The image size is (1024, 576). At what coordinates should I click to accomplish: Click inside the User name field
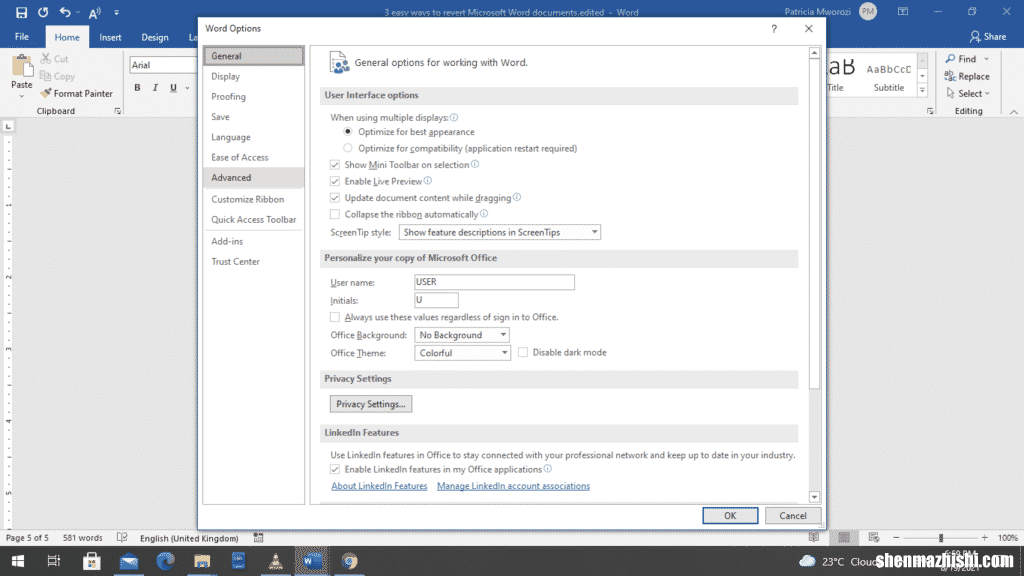pyautogui.click(x=494, y=281)
